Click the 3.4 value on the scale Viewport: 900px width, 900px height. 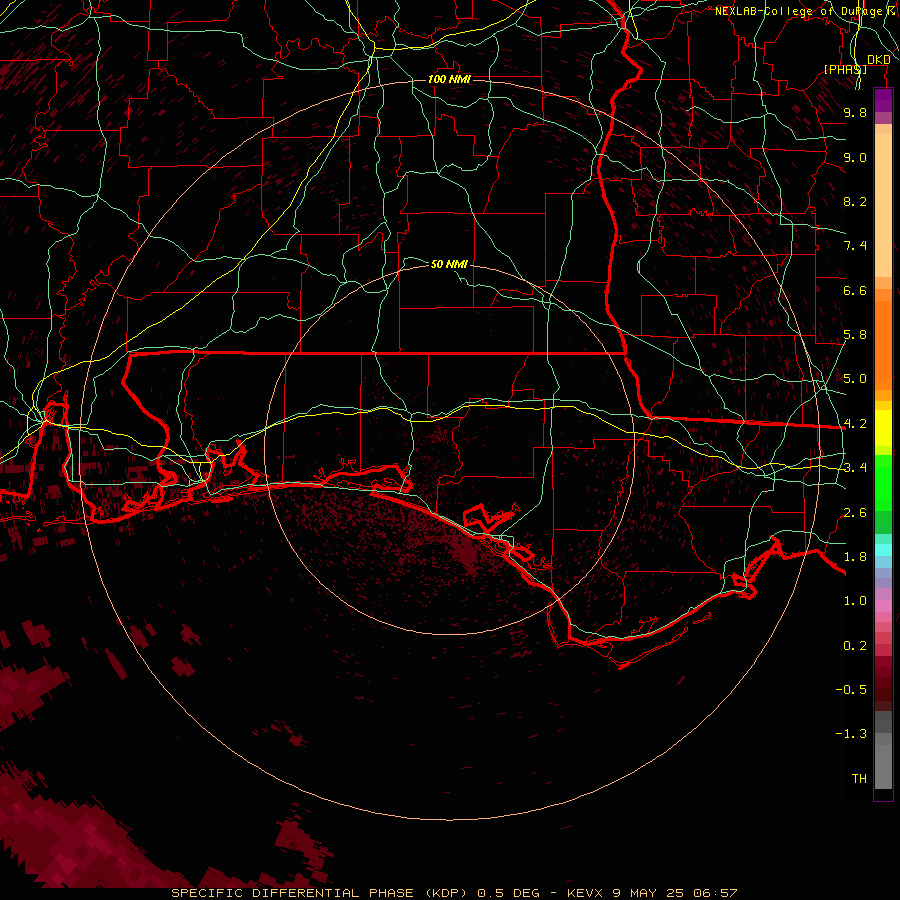click(x=855, y=468)
